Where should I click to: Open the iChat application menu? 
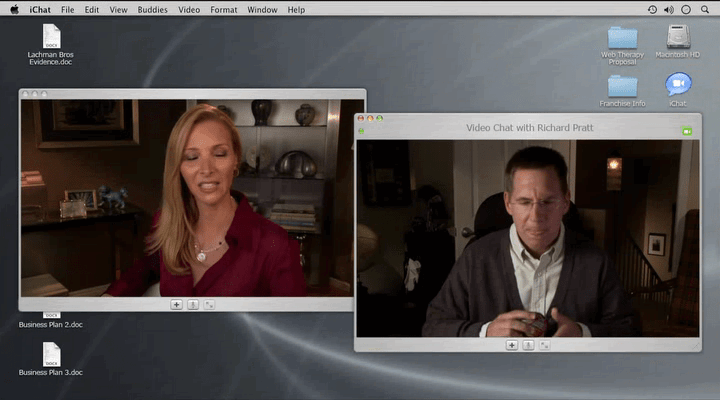(x=40, y=9)
